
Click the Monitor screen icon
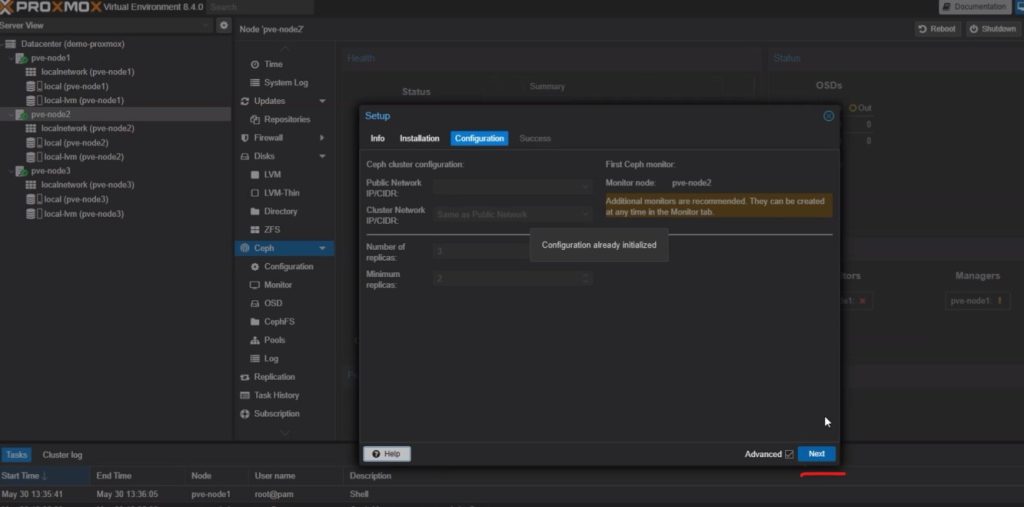[x=255, y=285]
